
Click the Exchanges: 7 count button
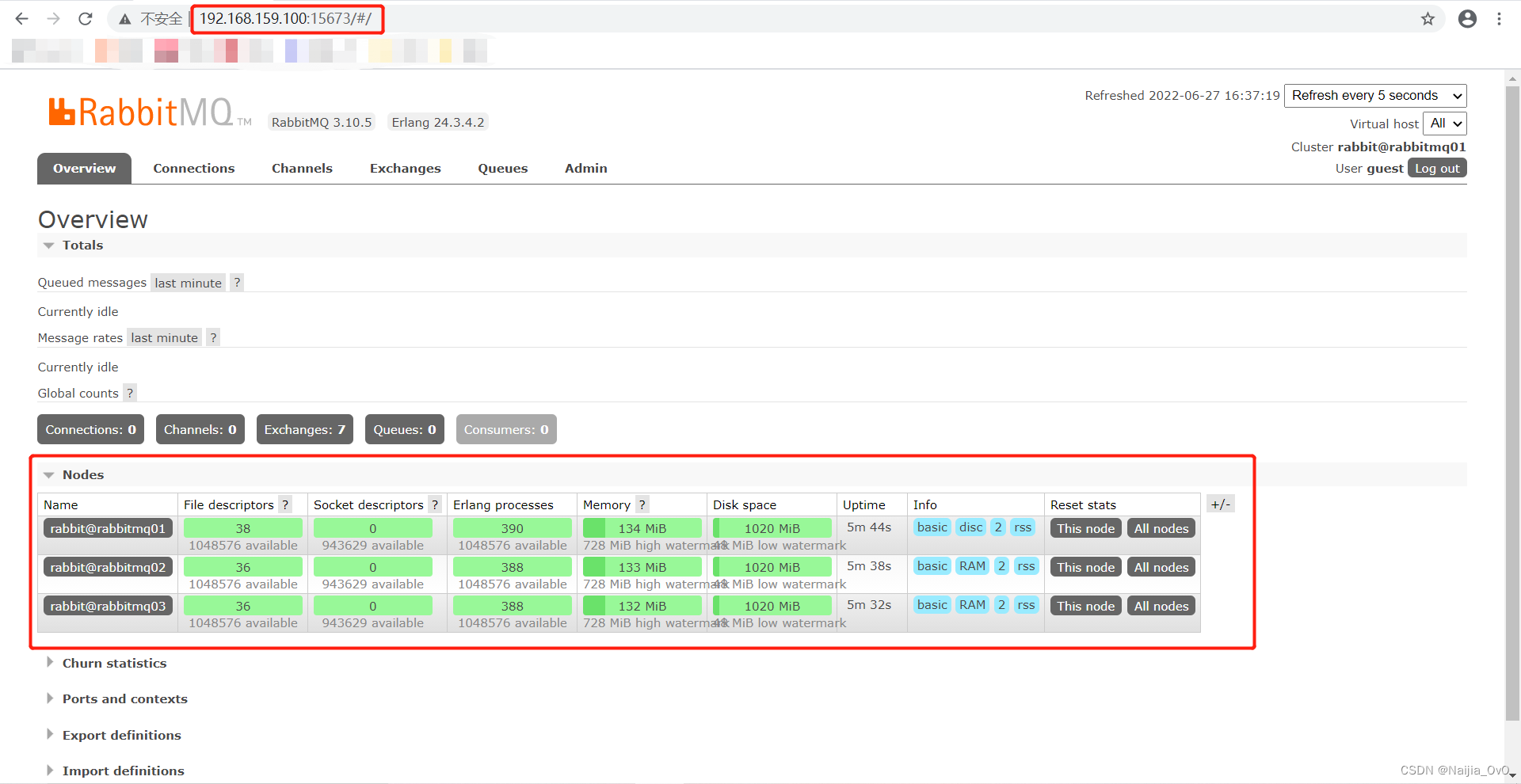304,429
